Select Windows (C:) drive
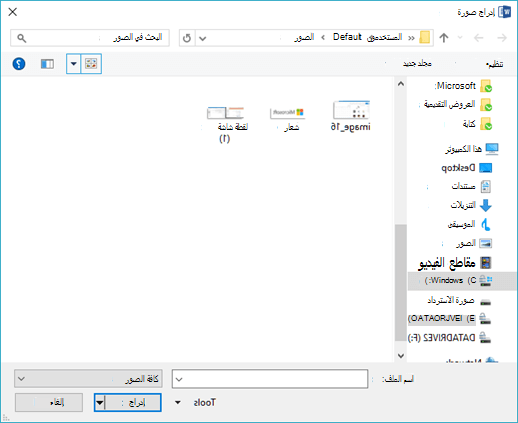 click(462, 281)
